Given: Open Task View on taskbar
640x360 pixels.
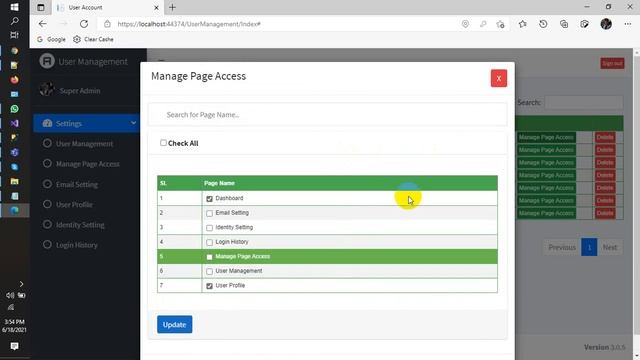Looking at the screenshot, I should point(14,35).
